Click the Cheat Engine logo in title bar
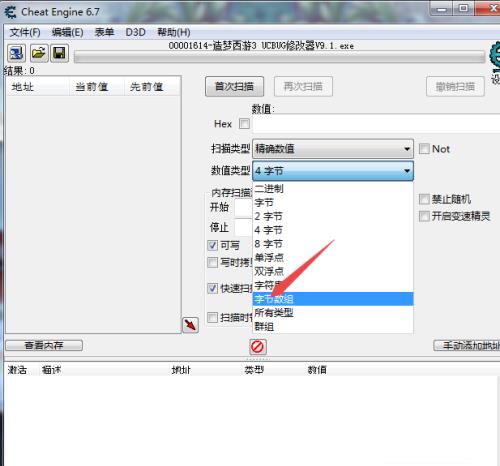 pos(10,12)
